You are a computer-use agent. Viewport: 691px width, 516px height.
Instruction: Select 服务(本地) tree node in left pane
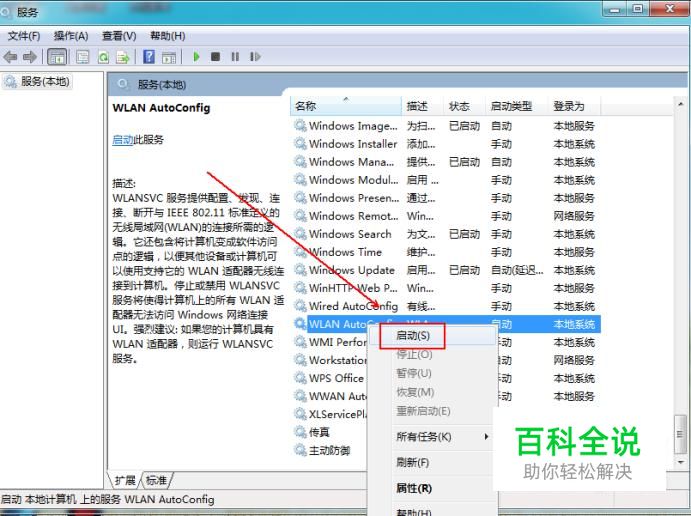coord(37,82)
